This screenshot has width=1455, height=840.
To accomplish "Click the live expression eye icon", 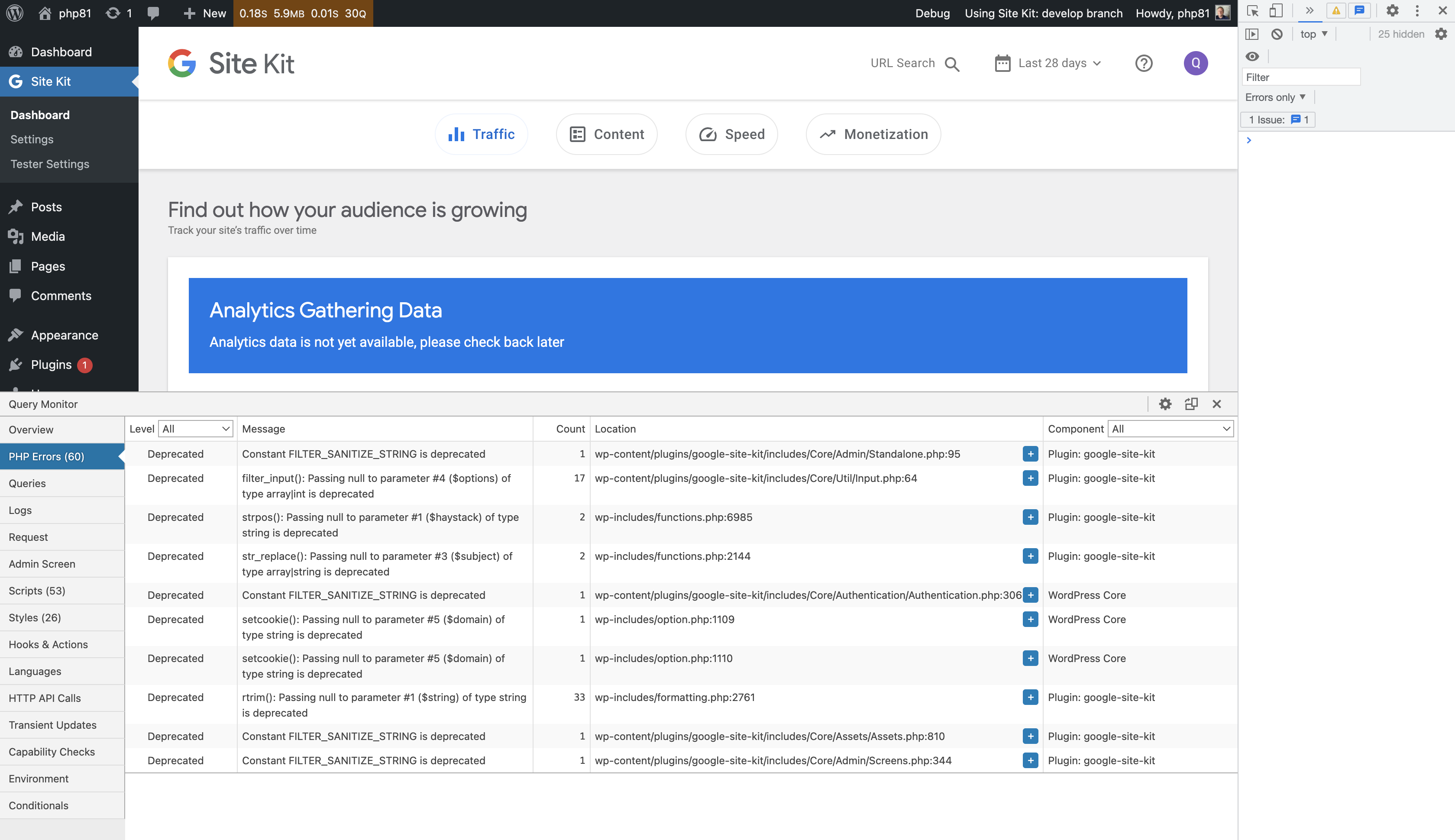I will click(x=1252, y=56).
